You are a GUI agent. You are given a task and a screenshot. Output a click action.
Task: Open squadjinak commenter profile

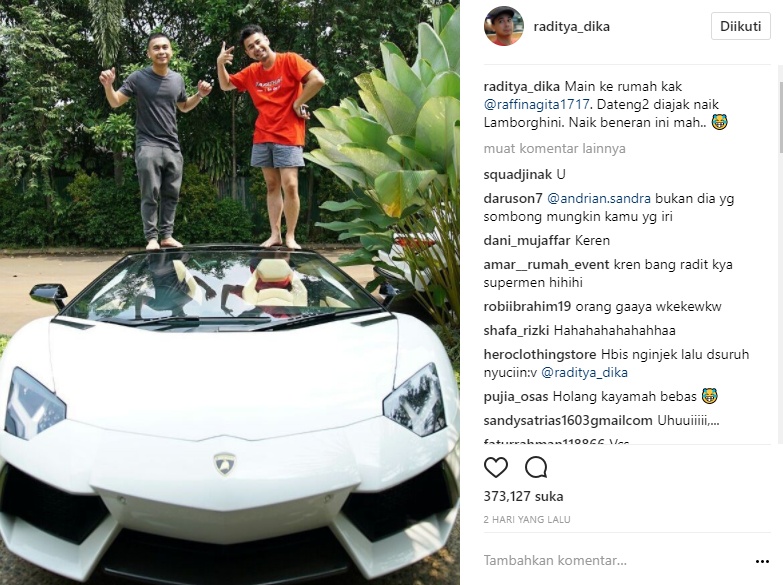518,174
